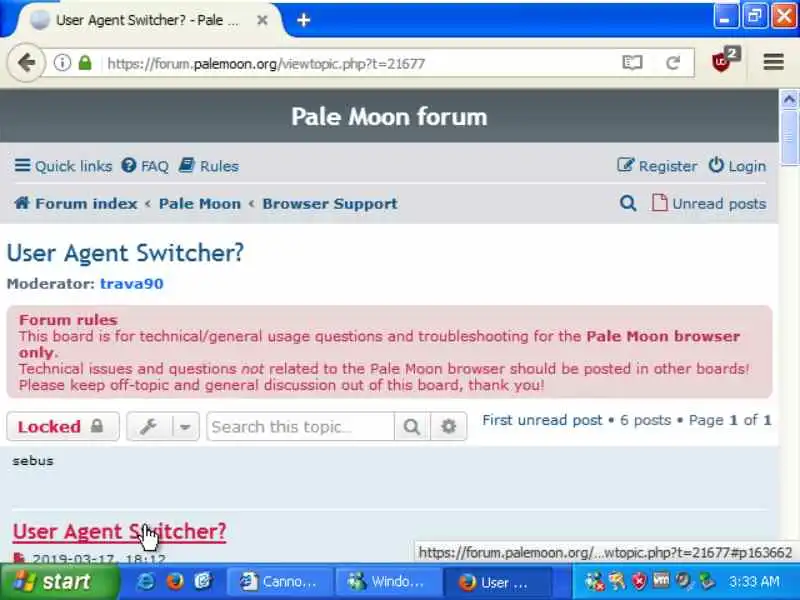Jump to First unread post
800x600 pixels.
pyautogui.click(x=542, y=420)
